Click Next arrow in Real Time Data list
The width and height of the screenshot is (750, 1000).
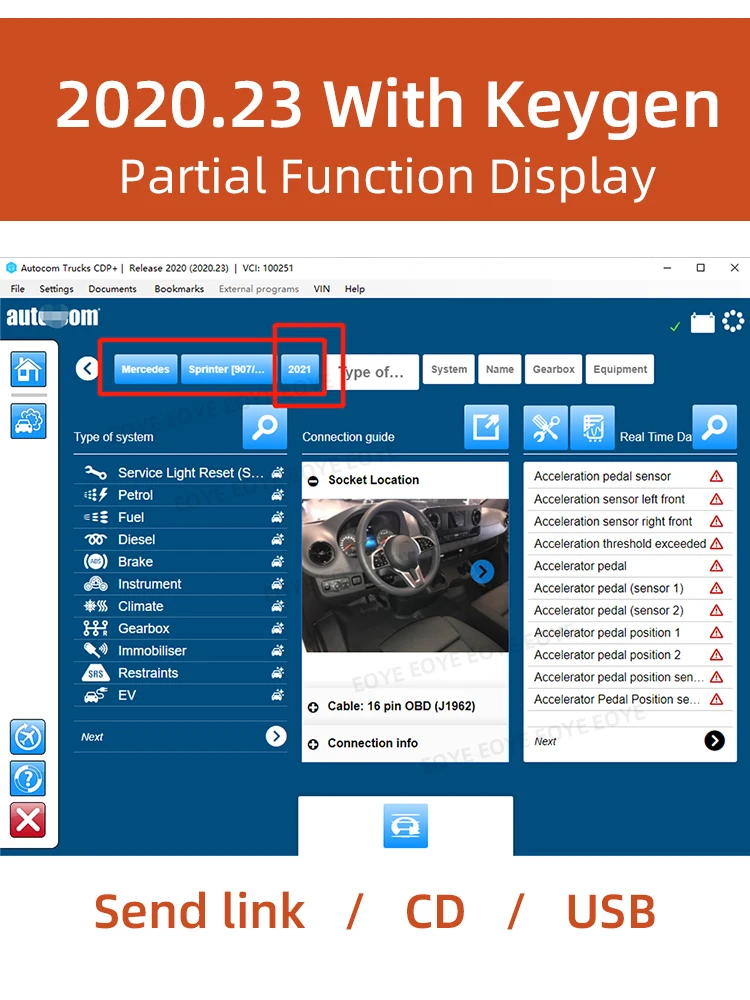coord(714,740)
